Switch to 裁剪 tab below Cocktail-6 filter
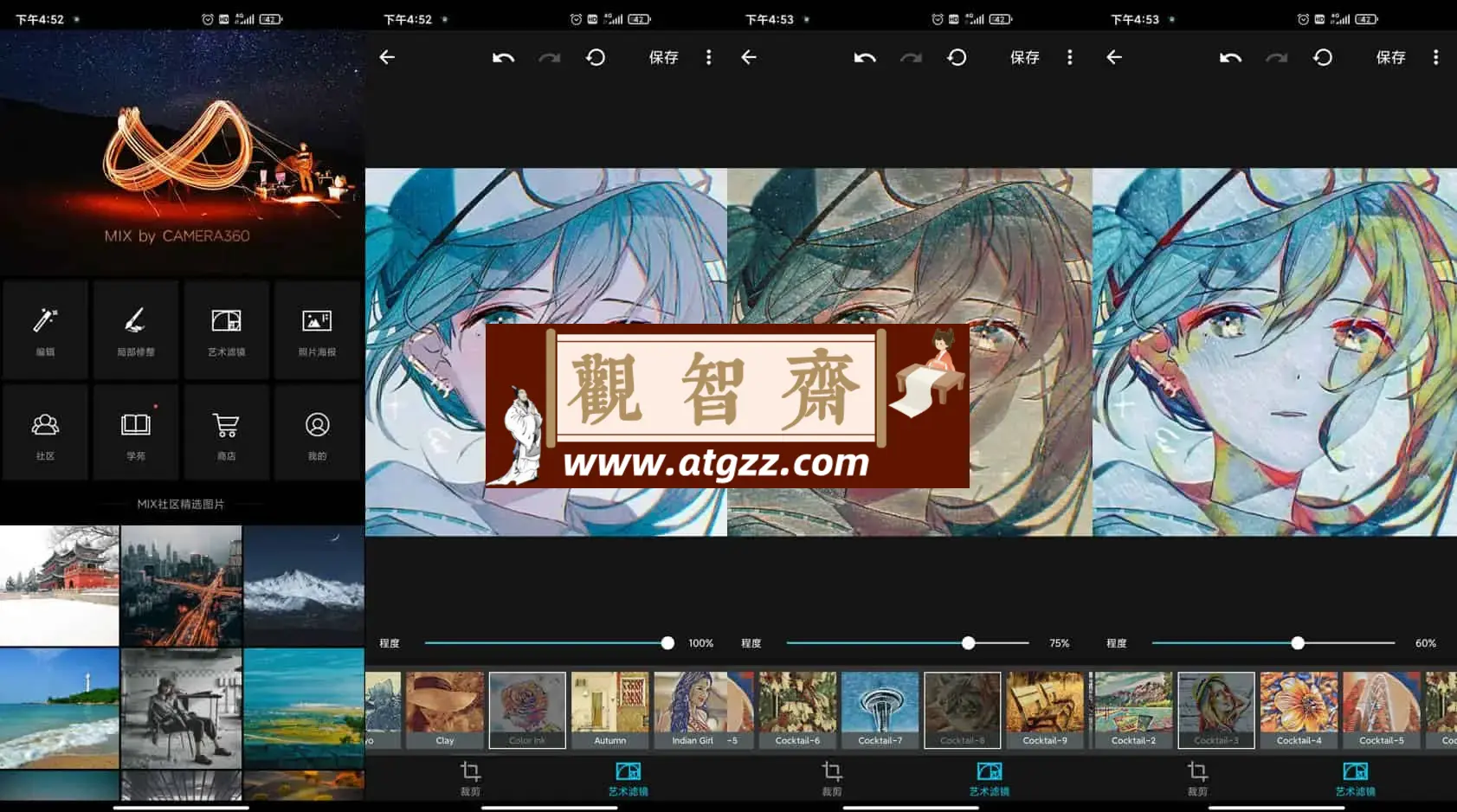This screenshot has height=812, width=1457. coord(832,778)
